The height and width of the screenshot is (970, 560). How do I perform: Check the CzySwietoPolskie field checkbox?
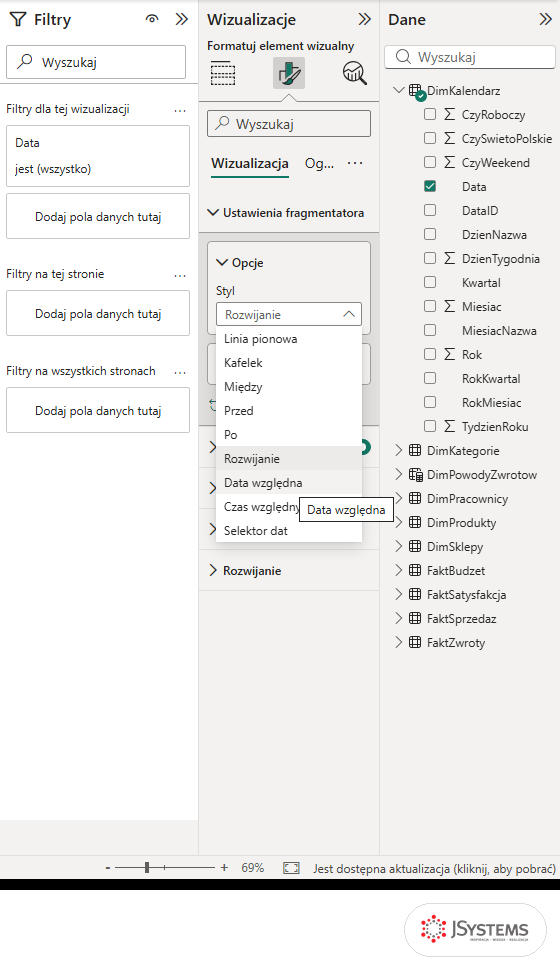(430, 139)
